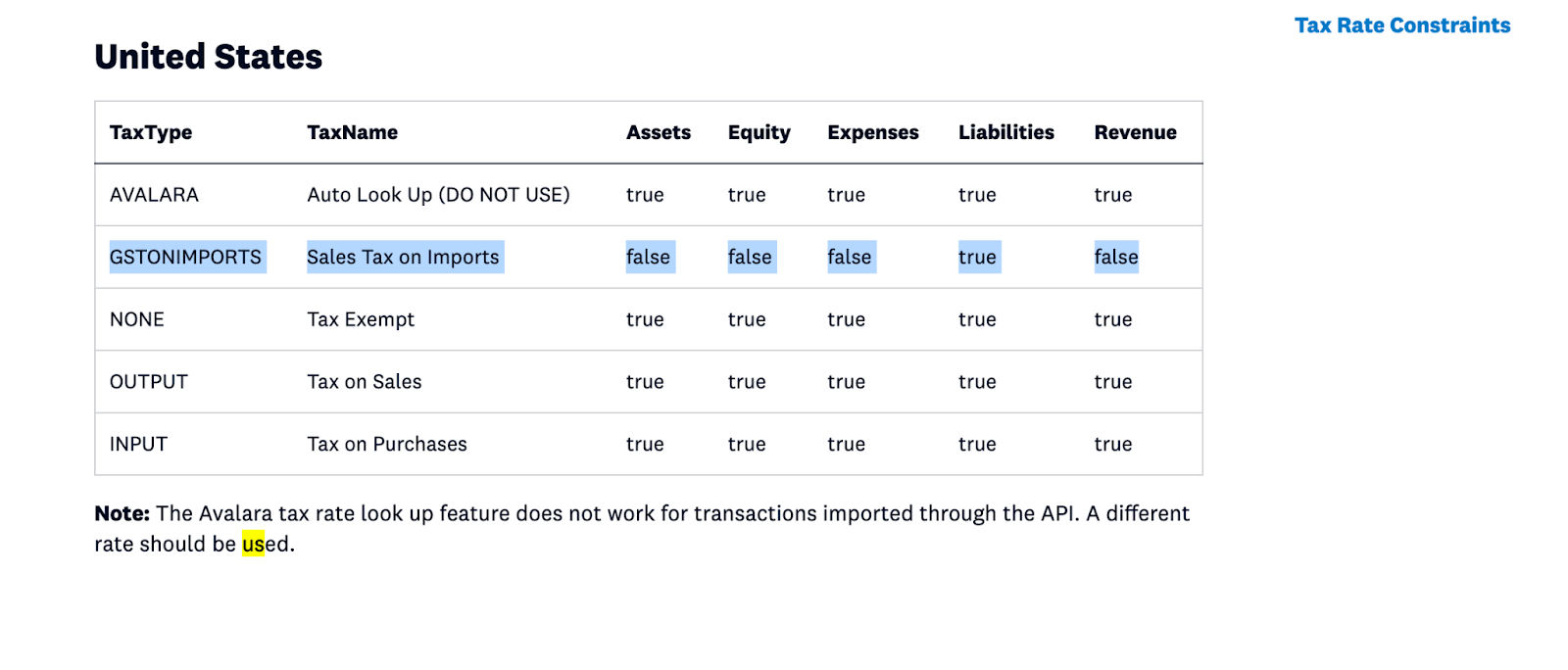
Task: Select the INPUT tax type cell
Action: click(x=138, y=445)
